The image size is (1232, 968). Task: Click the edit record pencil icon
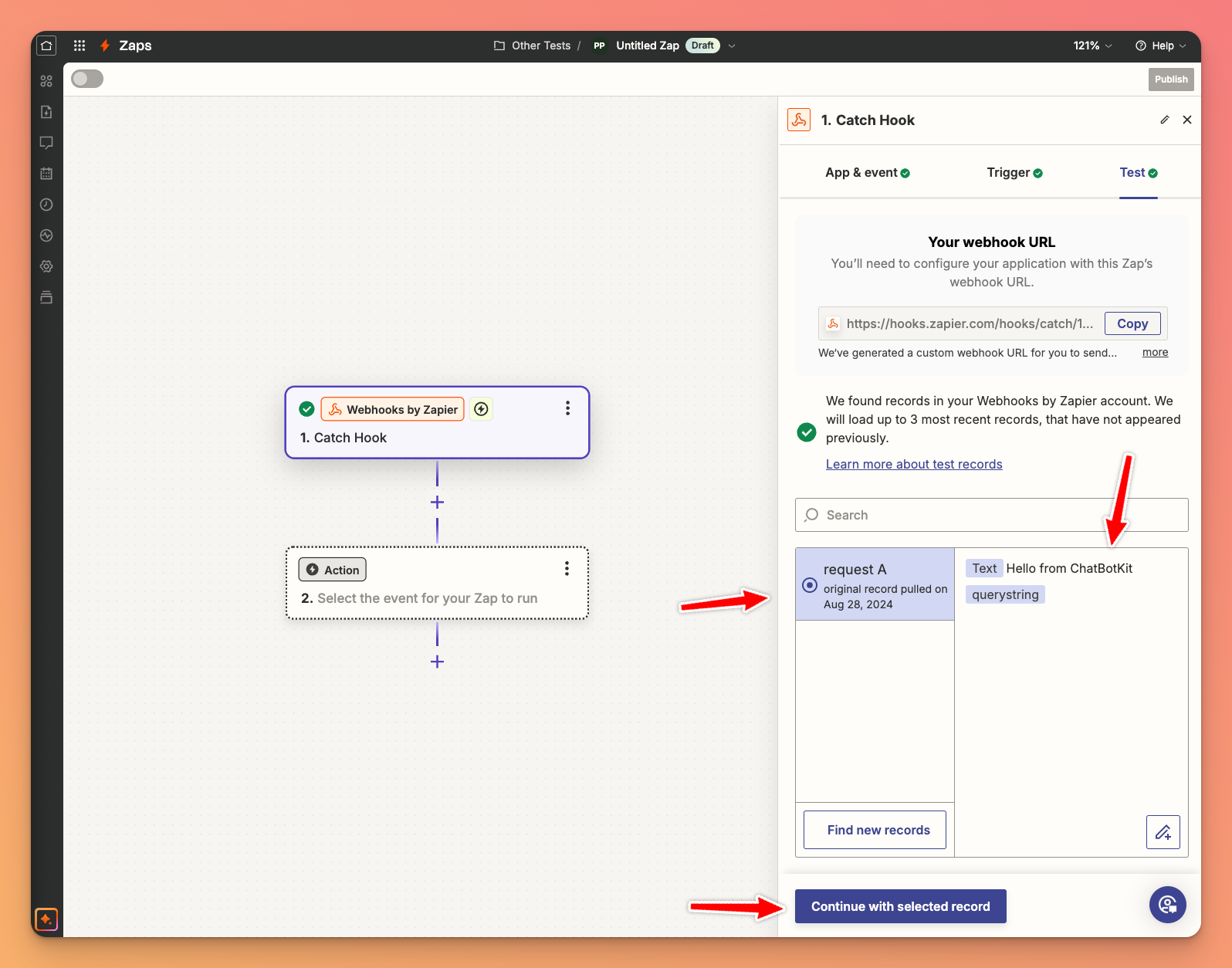[x=1163, y=832]
